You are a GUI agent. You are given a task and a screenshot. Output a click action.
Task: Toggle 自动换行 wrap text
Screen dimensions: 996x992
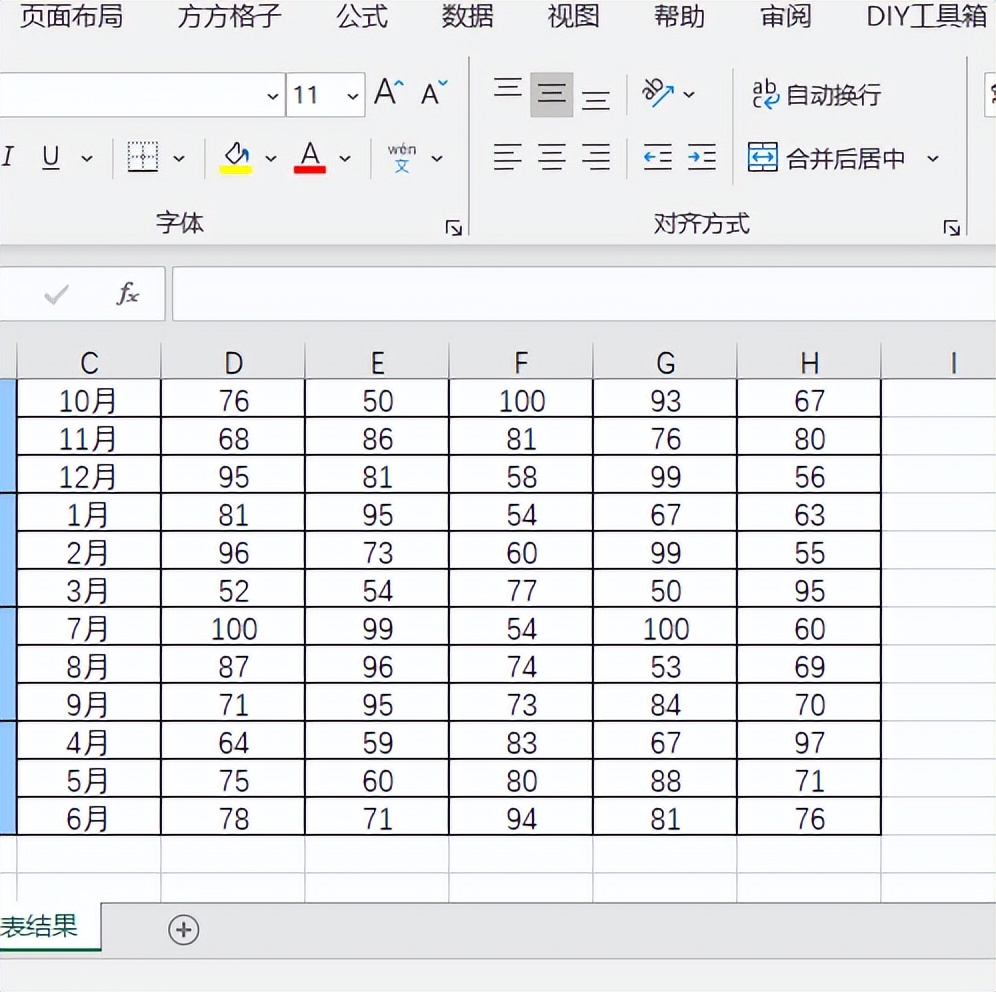(x=816, y=95)
